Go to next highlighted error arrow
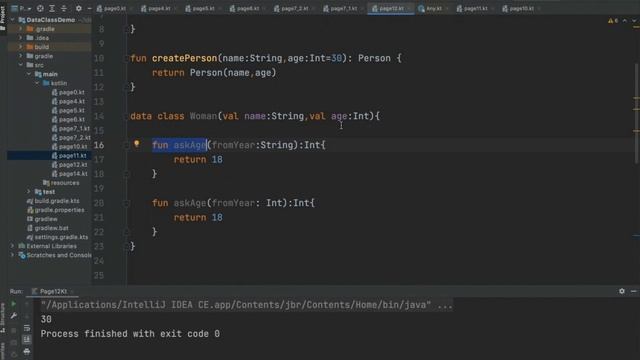This screenshot has height=360, width=640. coord(634,20)
